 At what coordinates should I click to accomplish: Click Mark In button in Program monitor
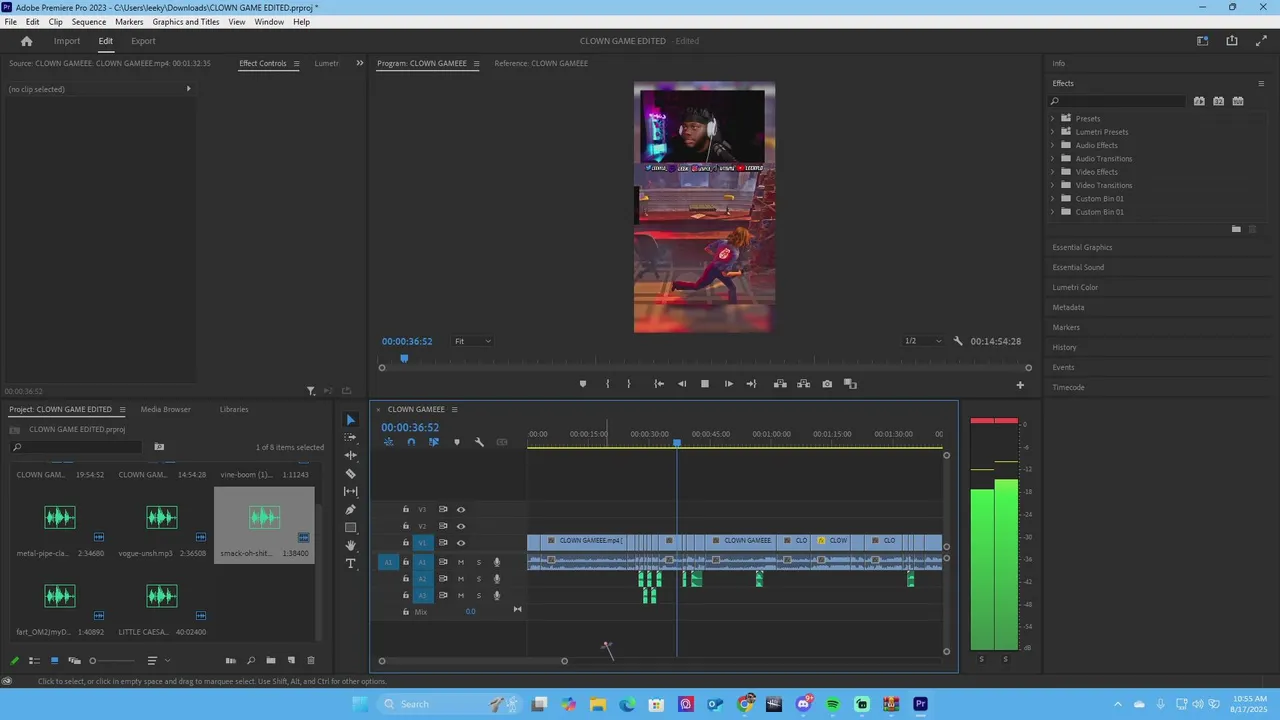[607, 384]
